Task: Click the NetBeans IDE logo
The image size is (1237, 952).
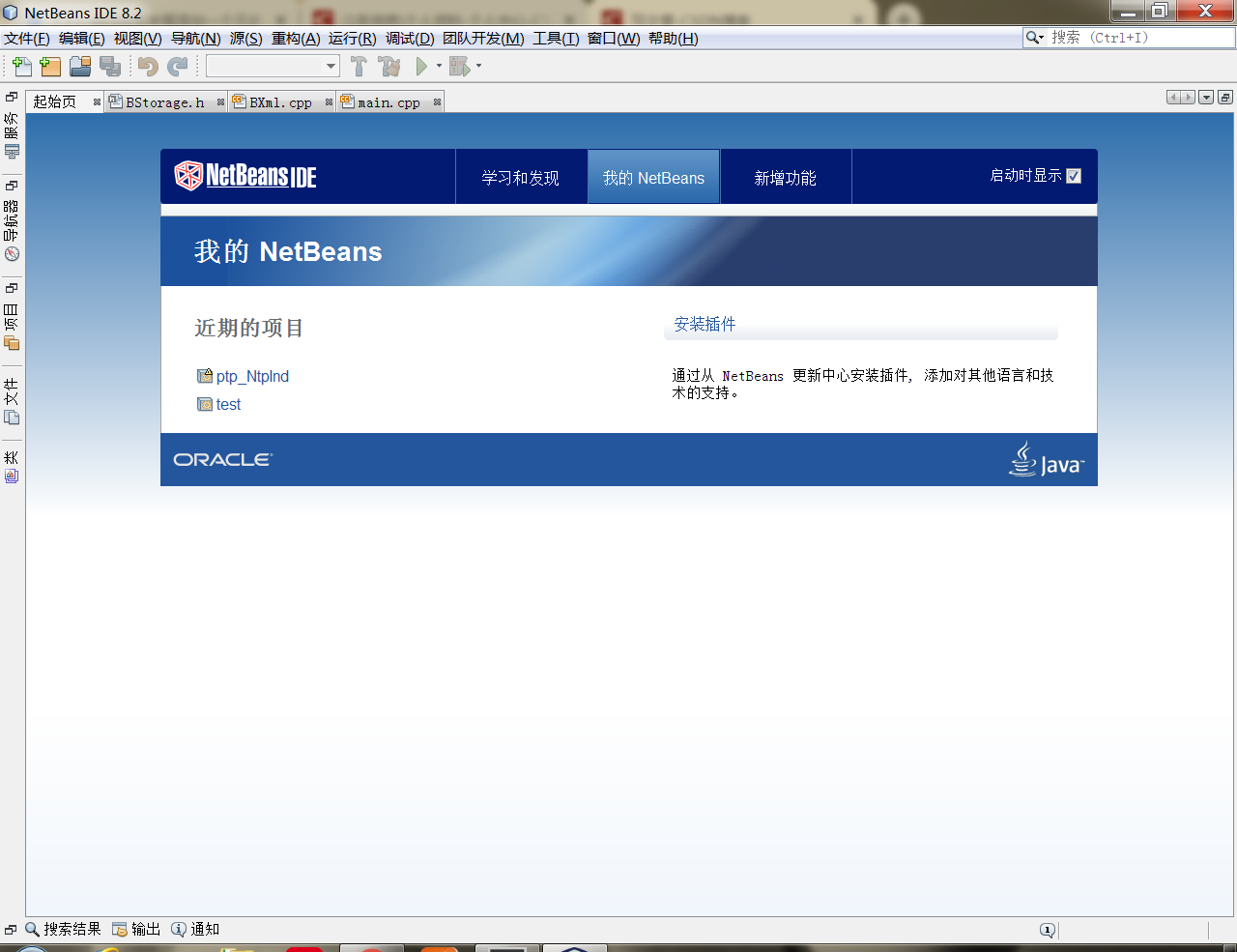Action: click(245, 176)
